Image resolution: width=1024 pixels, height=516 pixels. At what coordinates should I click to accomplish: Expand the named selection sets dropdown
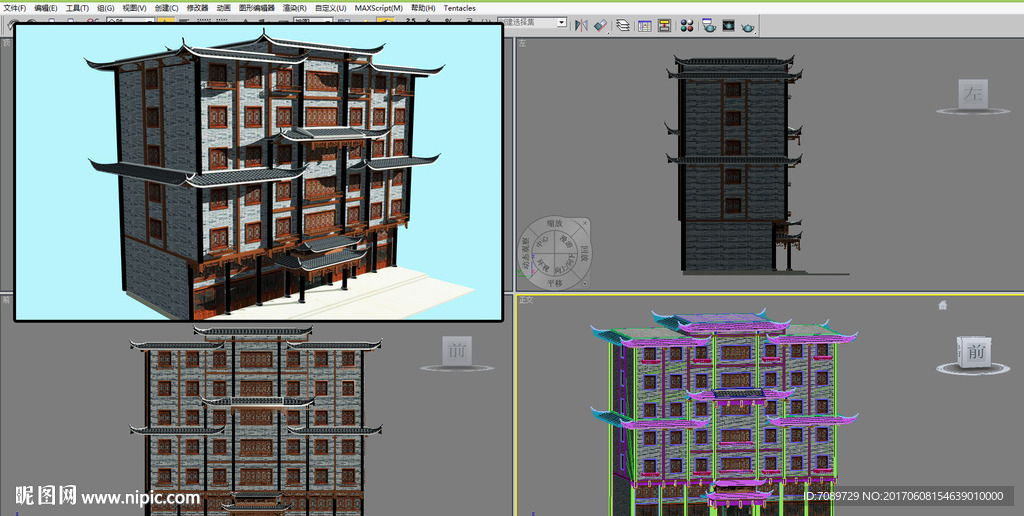(561, 22)
